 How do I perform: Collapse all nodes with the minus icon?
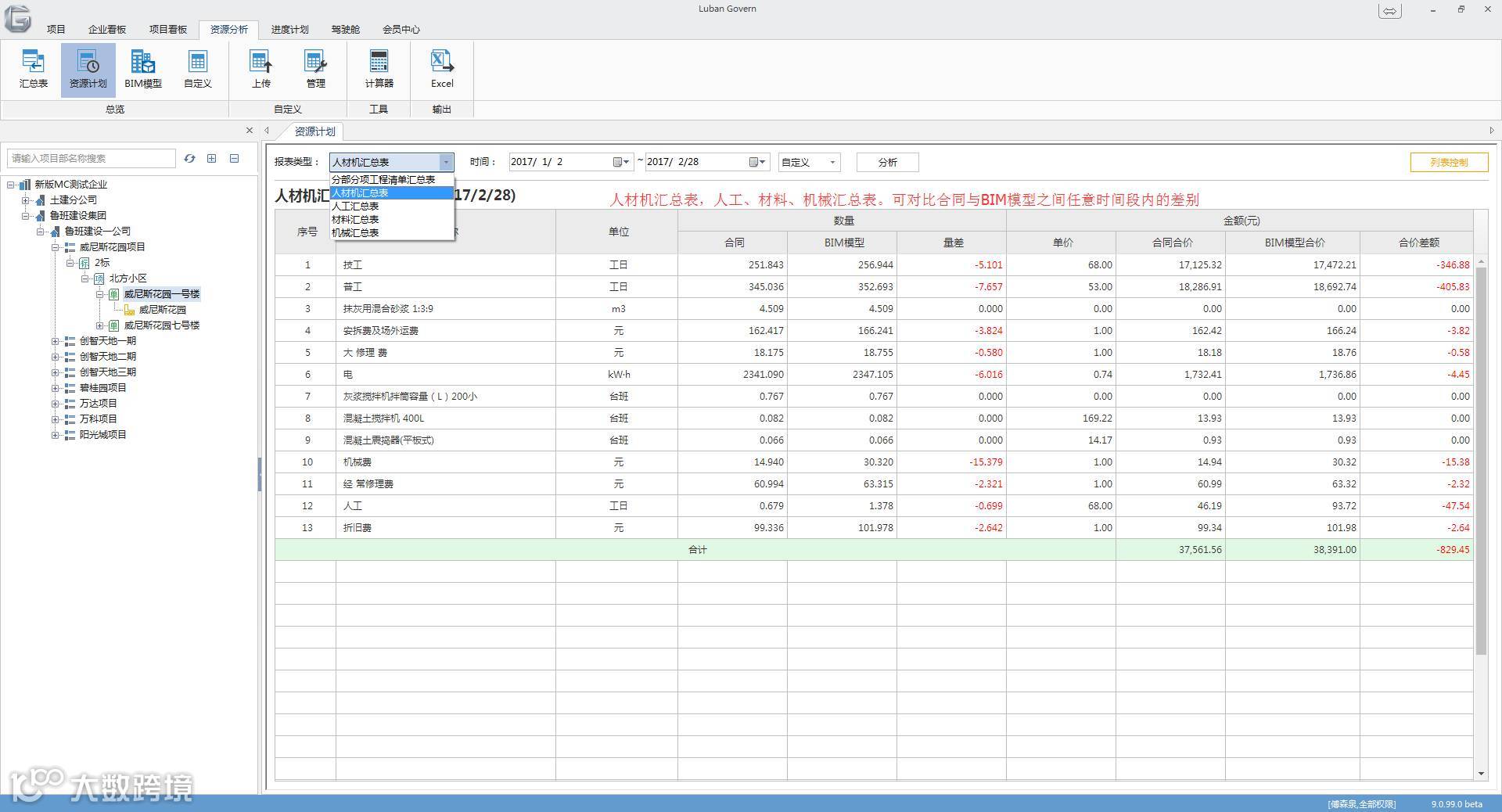coord(234,158)
